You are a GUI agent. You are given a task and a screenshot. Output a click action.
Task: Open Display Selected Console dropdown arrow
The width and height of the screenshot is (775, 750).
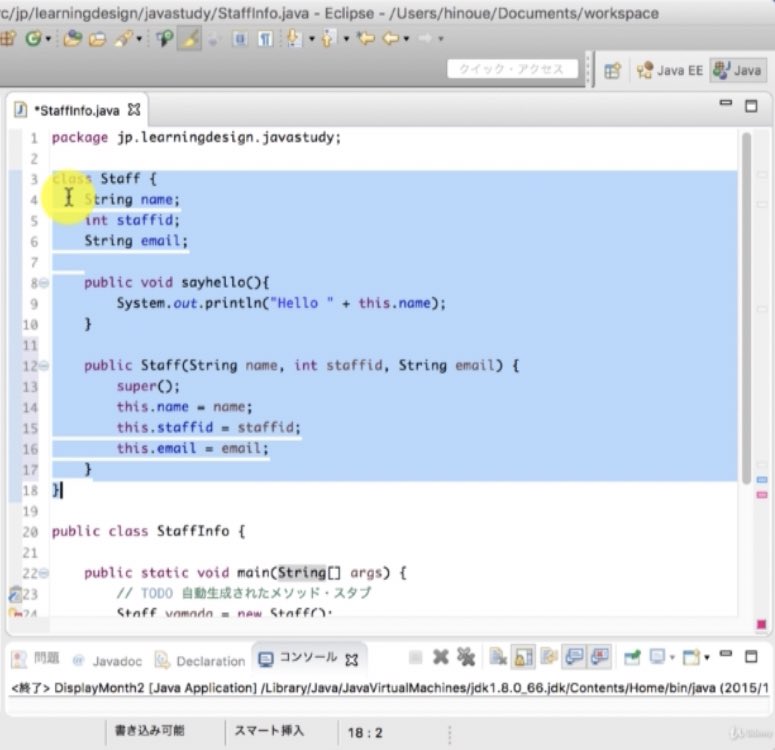click(672, 658)
